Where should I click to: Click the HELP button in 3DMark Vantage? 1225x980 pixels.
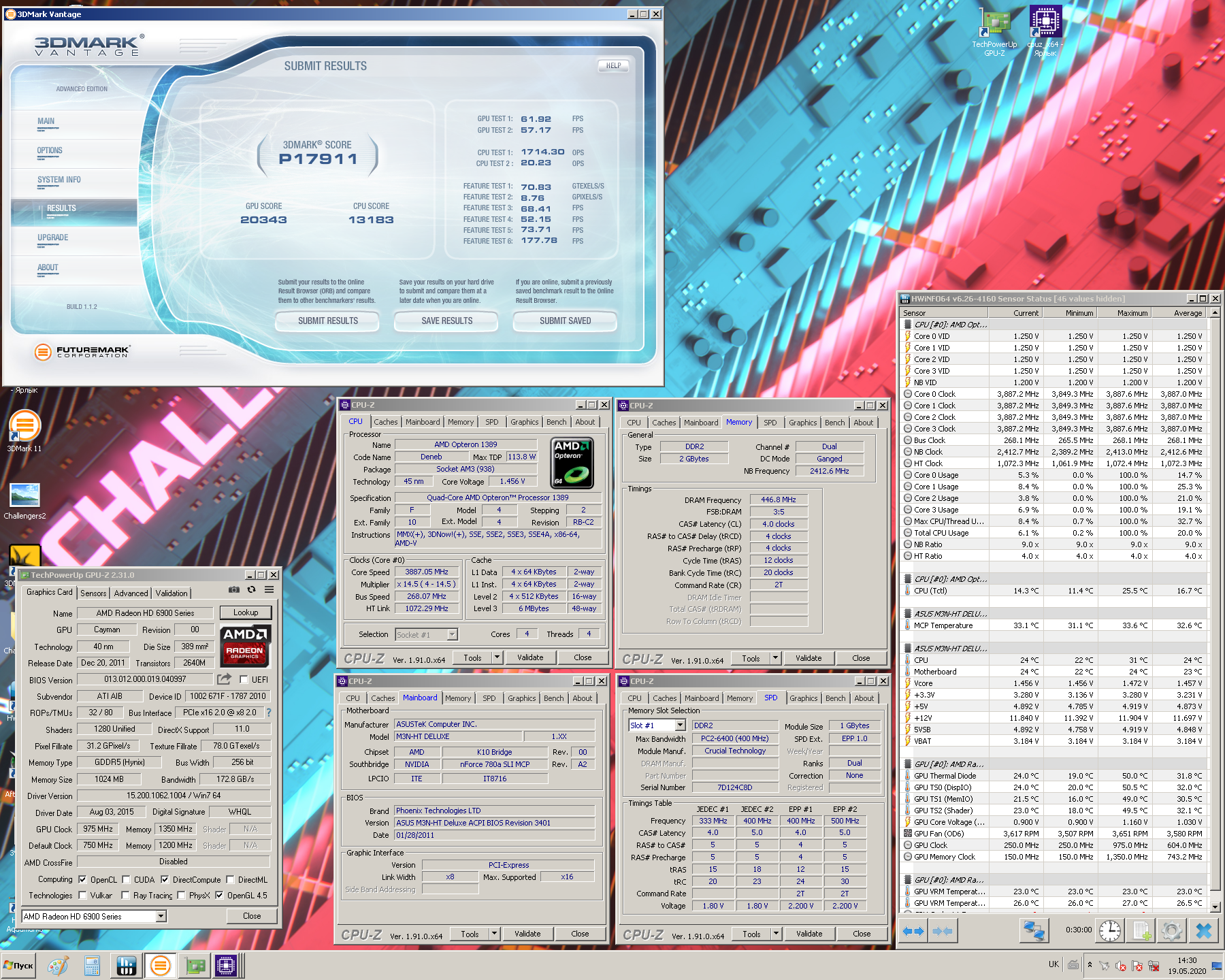[x=613, y=66]
